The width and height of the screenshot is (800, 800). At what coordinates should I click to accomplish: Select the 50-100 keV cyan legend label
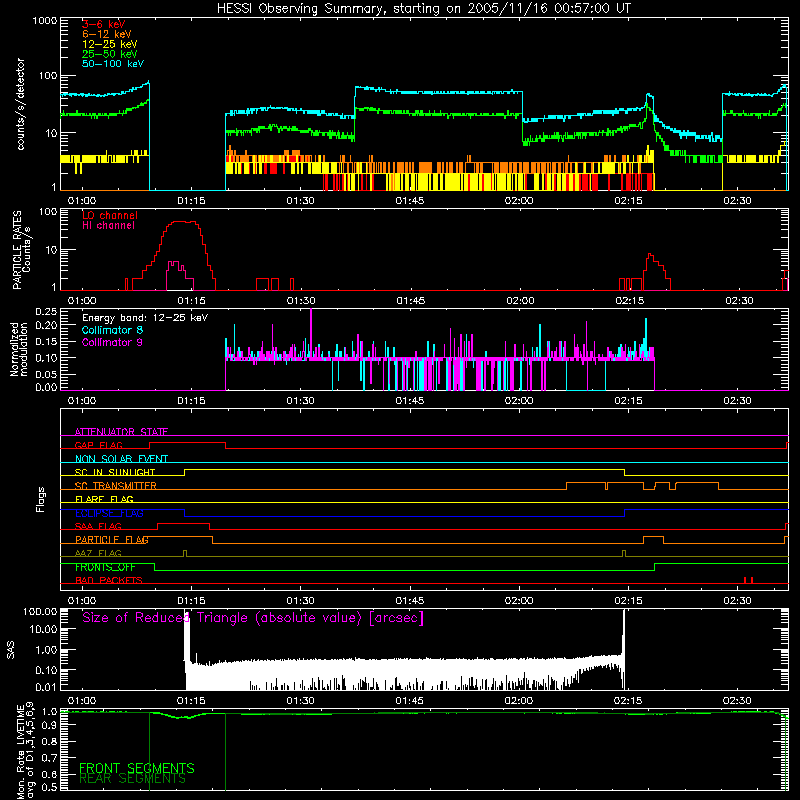coord(113,64)
